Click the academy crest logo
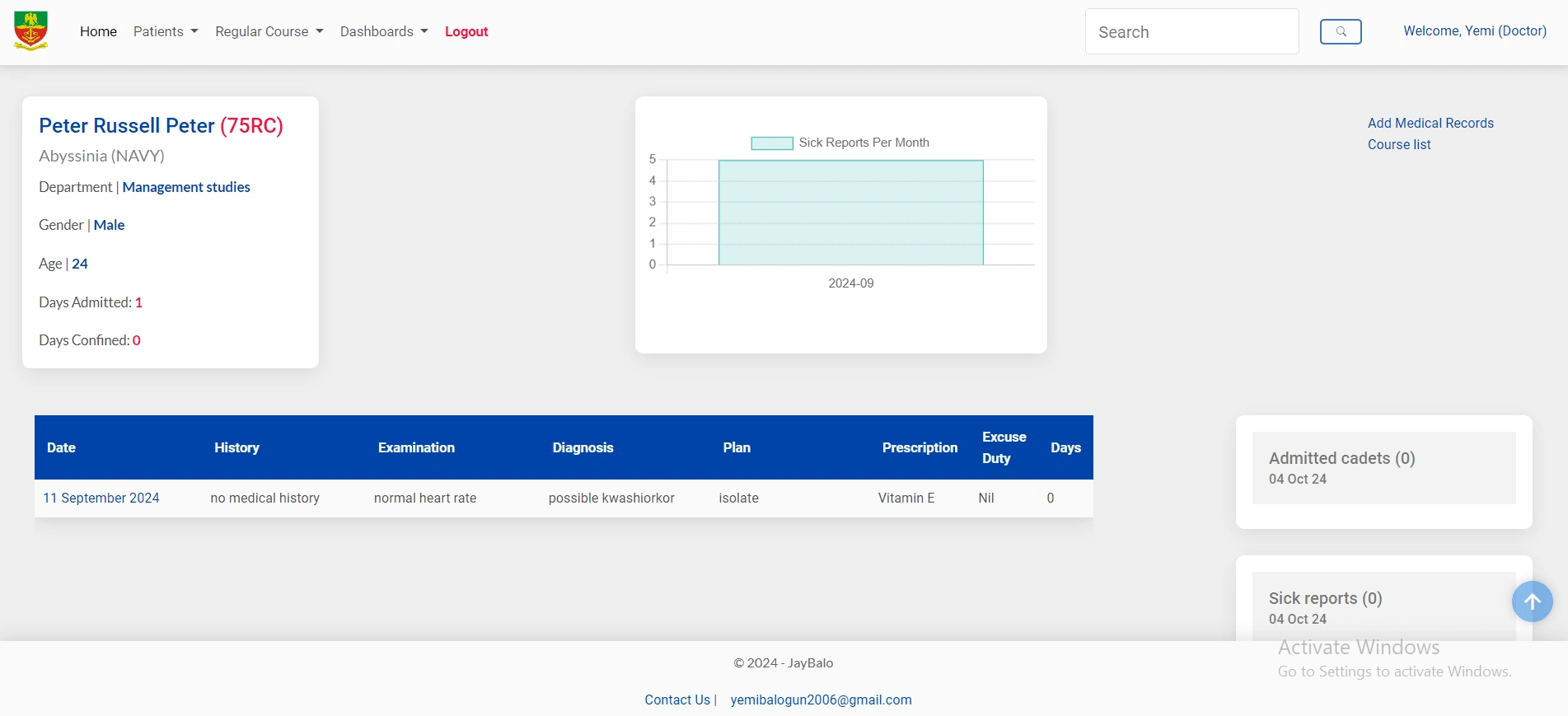The height and width of the screenshot is (716, 1568). tap(30, 31)
